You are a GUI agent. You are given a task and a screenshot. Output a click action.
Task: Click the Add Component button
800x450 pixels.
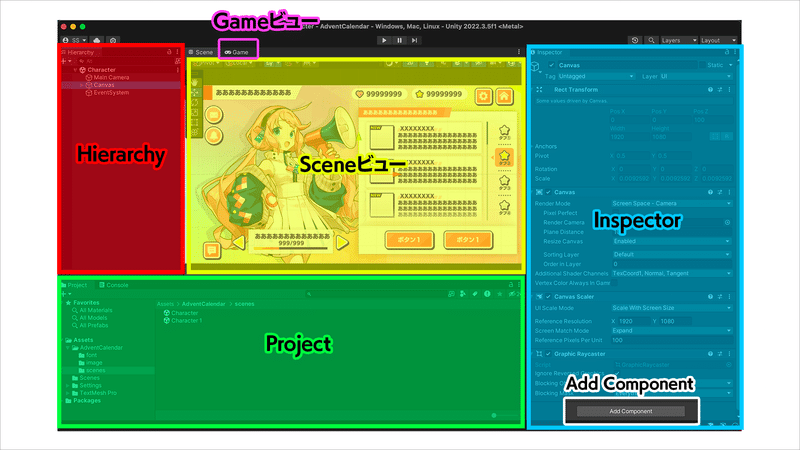[631, 411]
